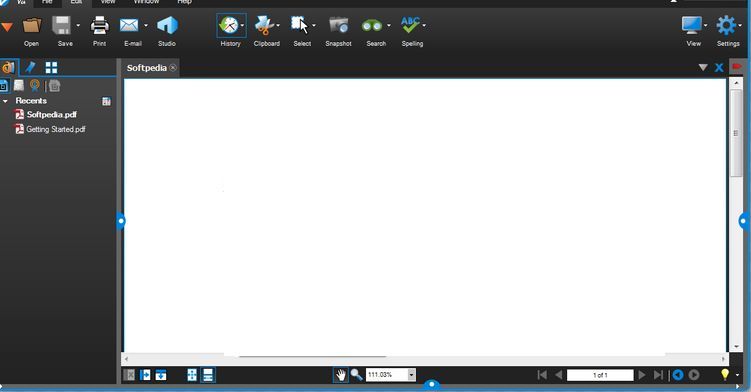This screenshot has width=751, height=392.
Task: Expand the Save button dropdown arrow
Action: [x=78, y=25]
